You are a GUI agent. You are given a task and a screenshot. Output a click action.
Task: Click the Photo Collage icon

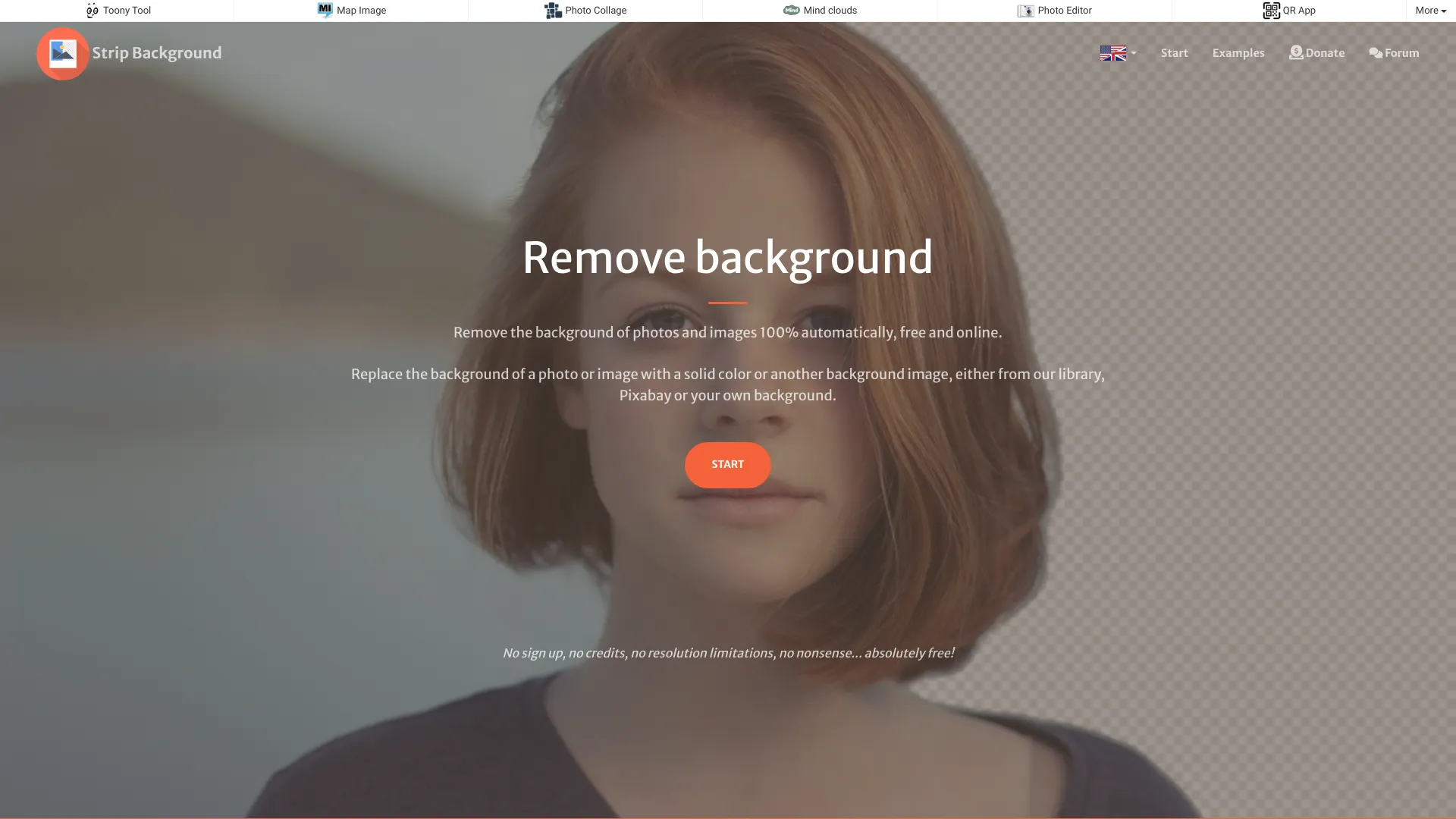tap(553, 10)
